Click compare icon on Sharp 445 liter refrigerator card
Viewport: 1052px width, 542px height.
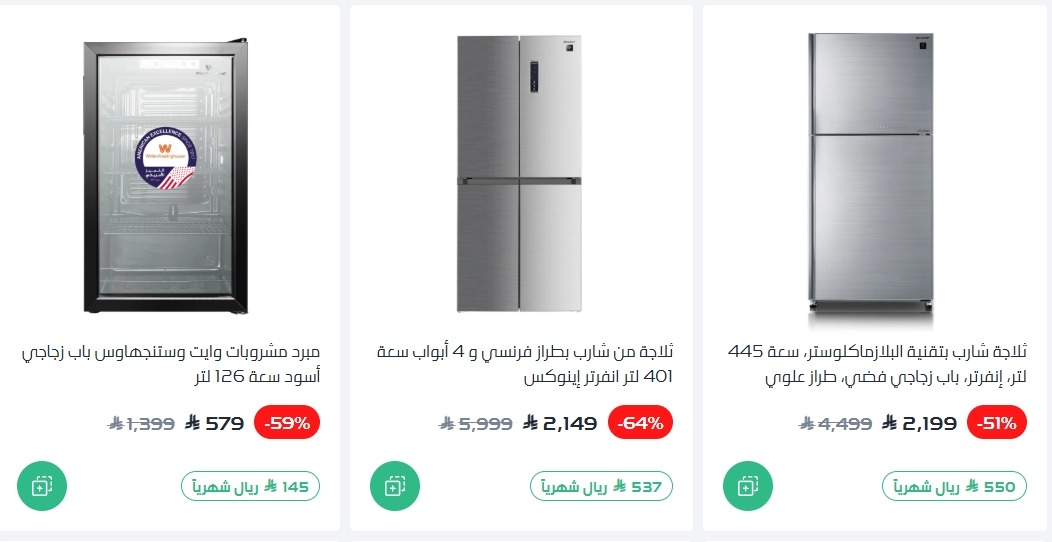click(746, 486)
